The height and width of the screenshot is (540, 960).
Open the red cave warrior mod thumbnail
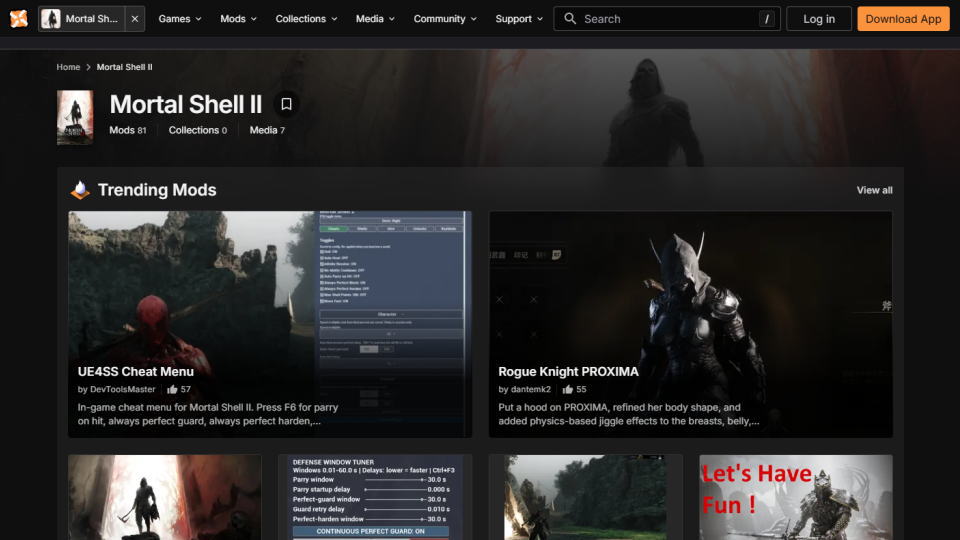tap(165, 497)
